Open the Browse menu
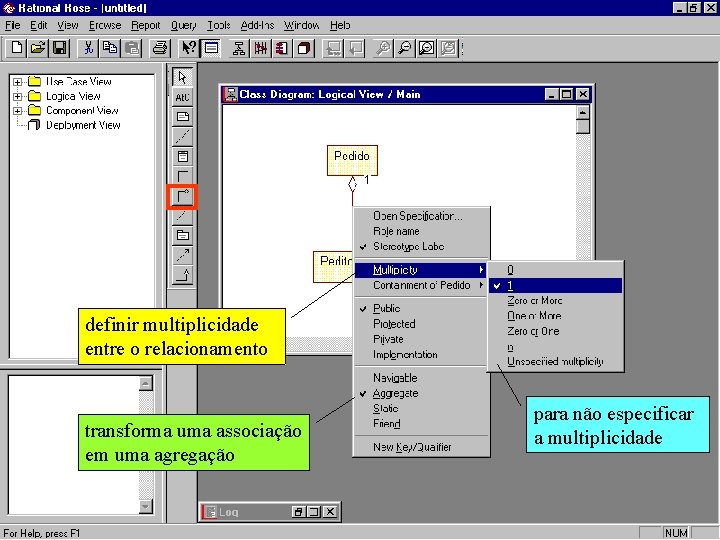Image resolution: width=720 pixels, height=540 pixels. pos(105,25)
